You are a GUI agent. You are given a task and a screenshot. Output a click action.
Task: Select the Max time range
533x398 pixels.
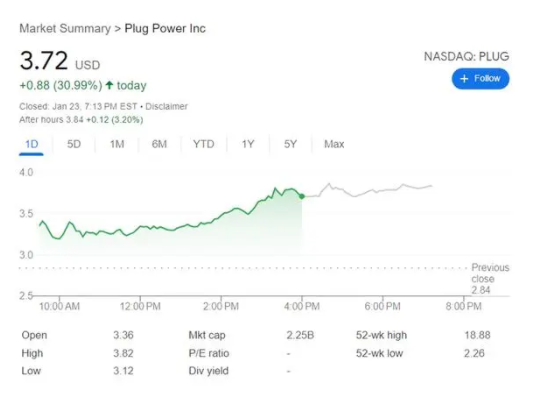pyautogui.click(x=334, y=144)
